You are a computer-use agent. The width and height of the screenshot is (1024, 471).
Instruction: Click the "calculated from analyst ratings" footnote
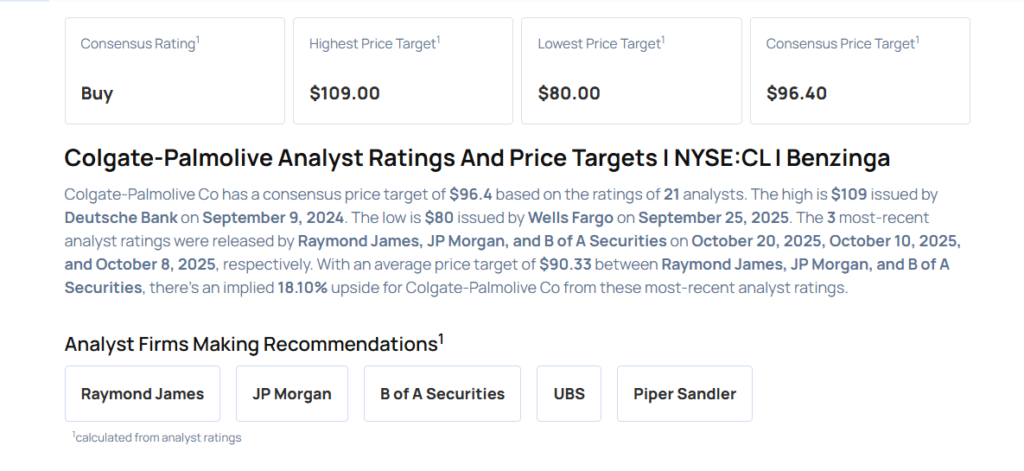(x=157, y=437)
